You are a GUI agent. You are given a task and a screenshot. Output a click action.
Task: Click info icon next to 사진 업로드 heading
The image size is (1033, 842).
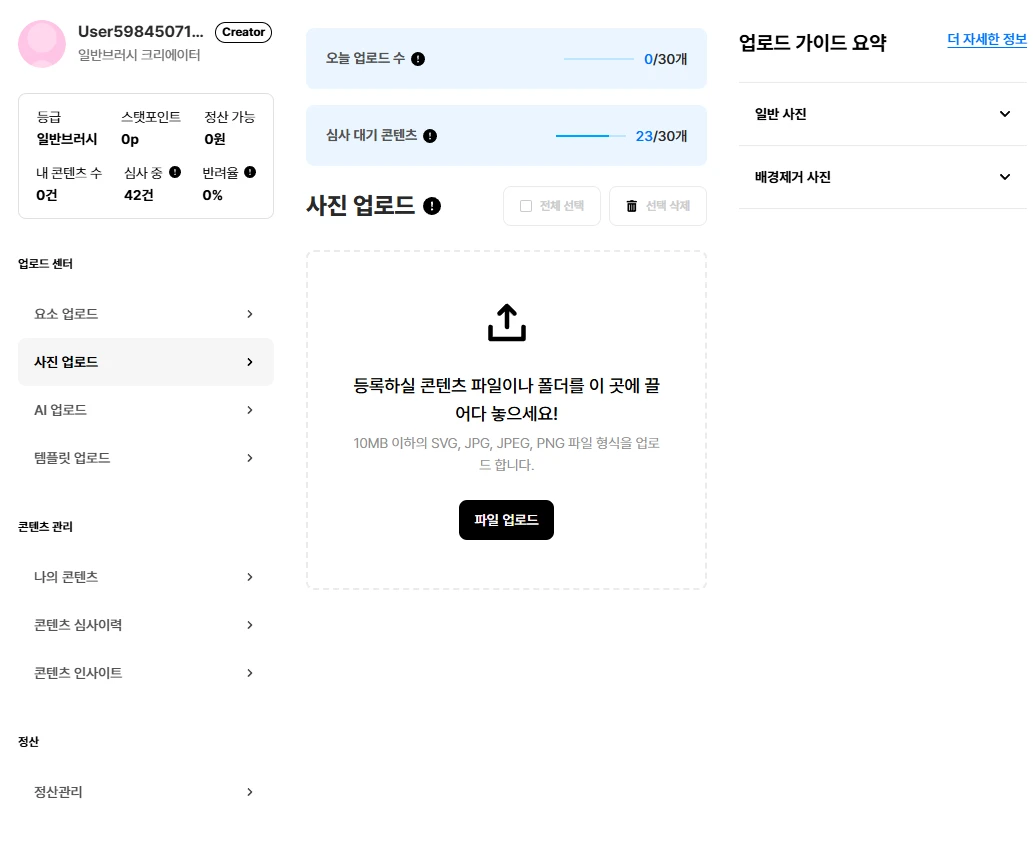click(x=431, y=206)
